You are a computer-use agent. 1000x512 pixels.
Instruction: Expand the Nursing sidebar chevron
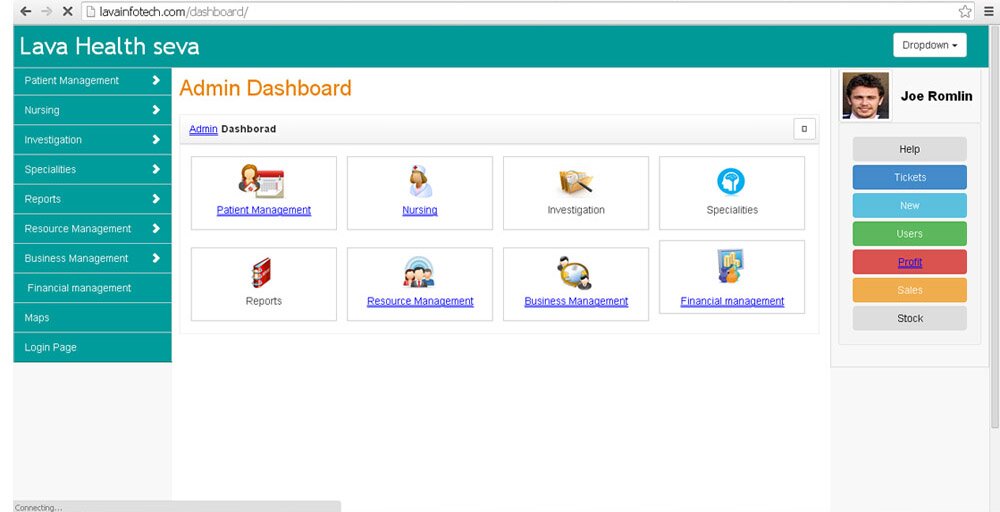(x=156, y=110)
